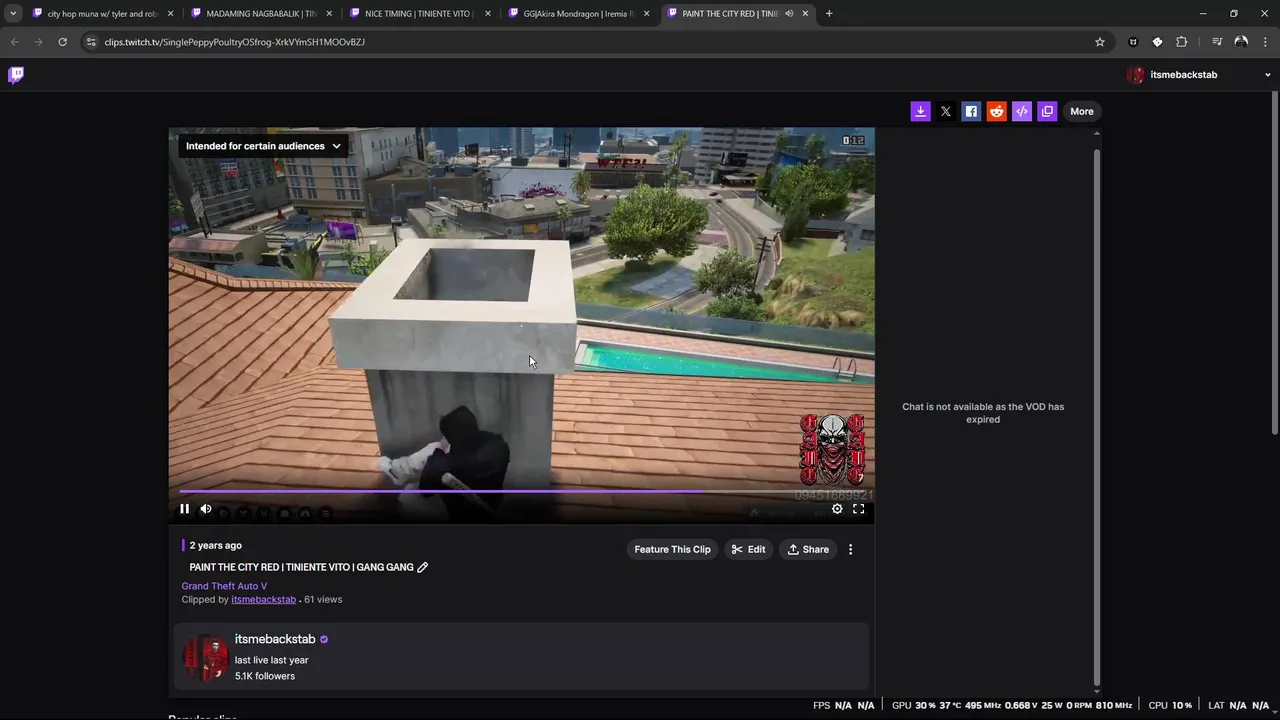Open the clipper link itsmebackstab
The image size is (1280, 720).
[263, 599]
